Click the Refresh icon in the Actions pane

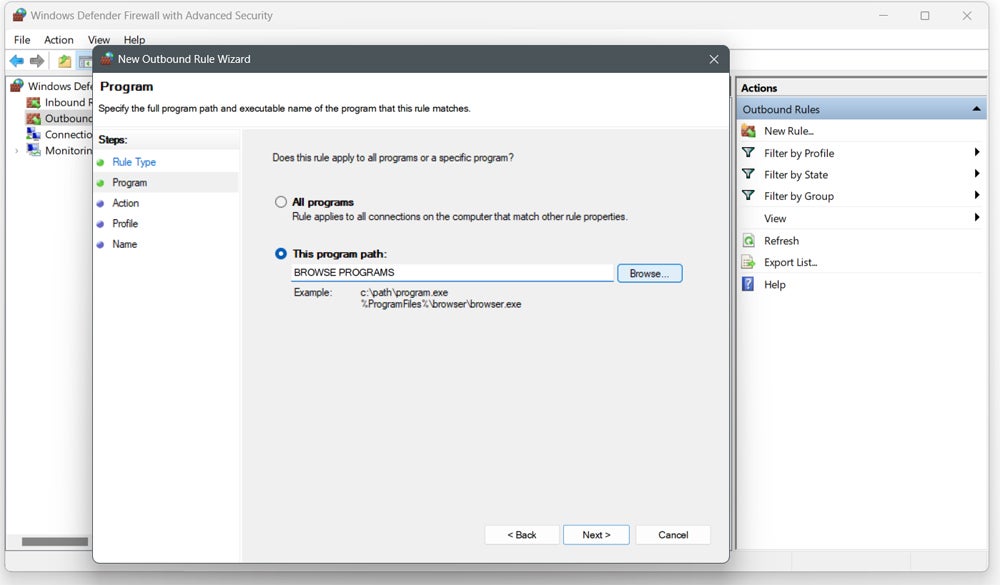[x=751, y=240]
